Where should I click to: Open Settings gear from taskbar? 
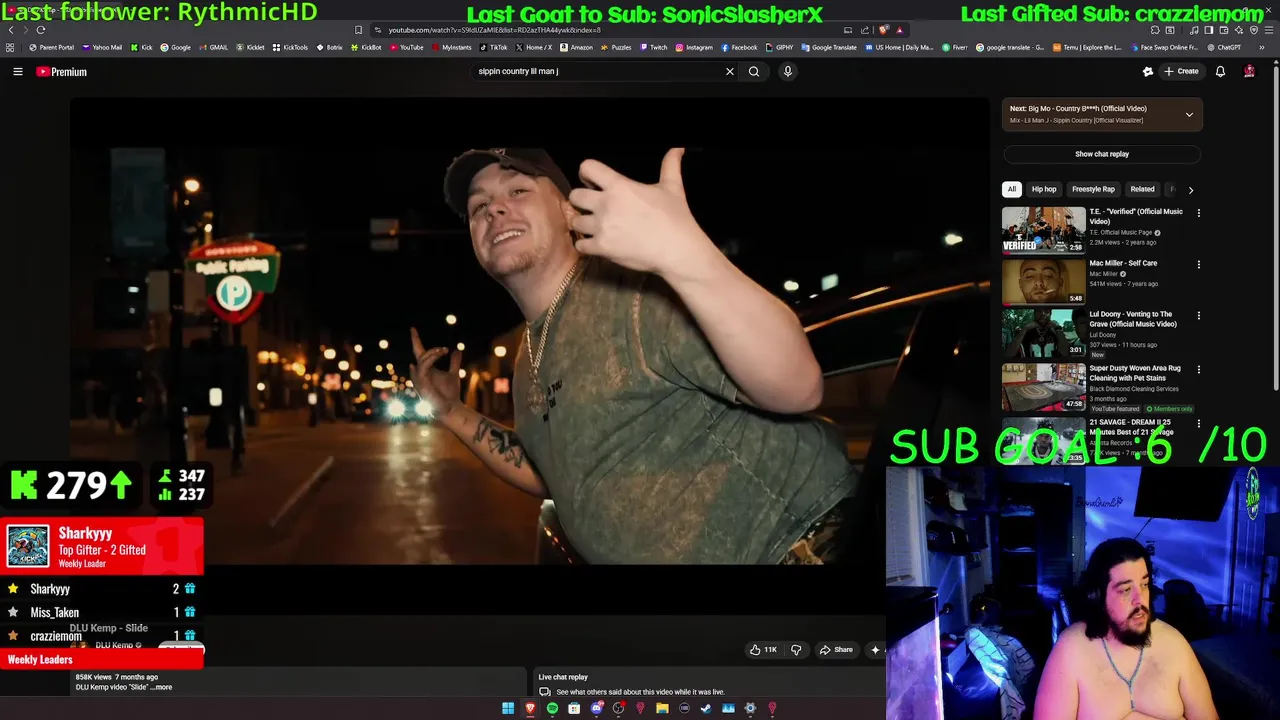750,709
